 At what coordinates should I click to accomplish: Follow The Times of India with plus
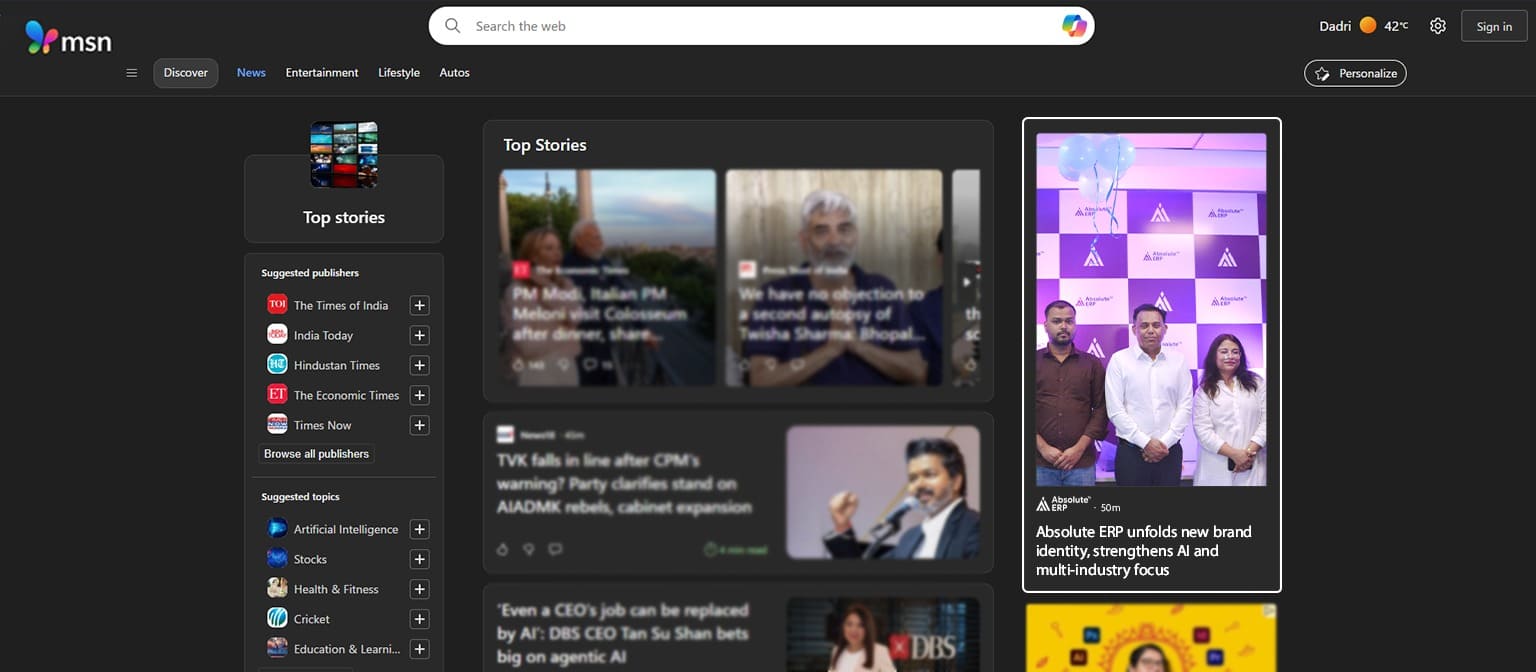[x=420, y=305]
